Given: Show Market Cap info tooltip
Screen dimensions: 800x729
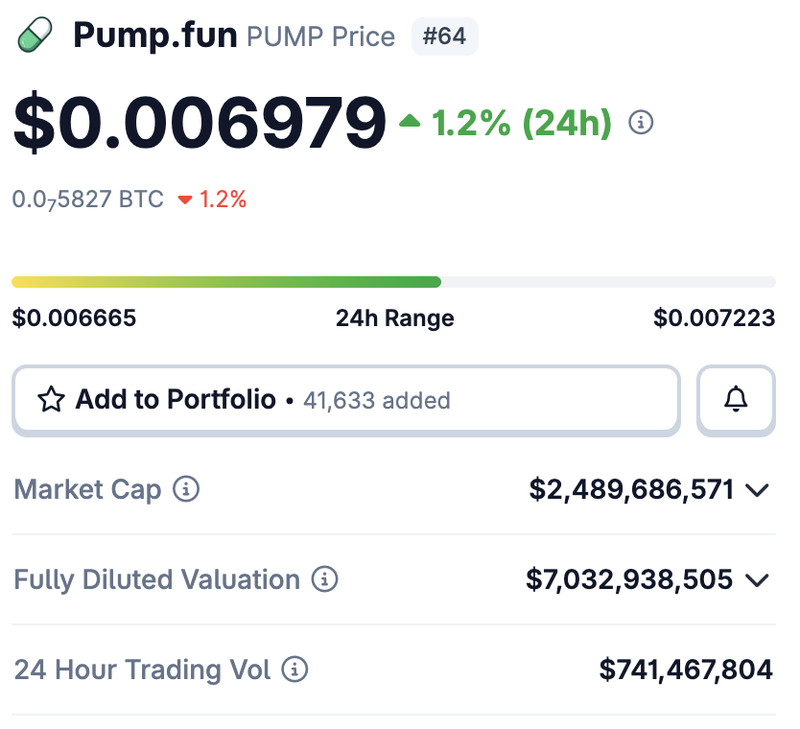Looking at the screenshot, I should tap(186, 489).
